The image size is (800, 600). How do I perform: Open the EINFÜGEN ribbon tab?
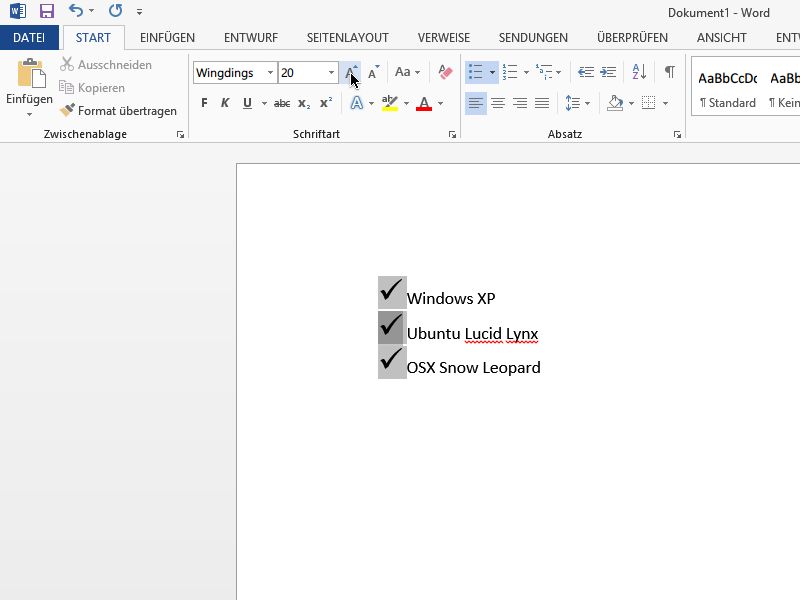(167, 38)
